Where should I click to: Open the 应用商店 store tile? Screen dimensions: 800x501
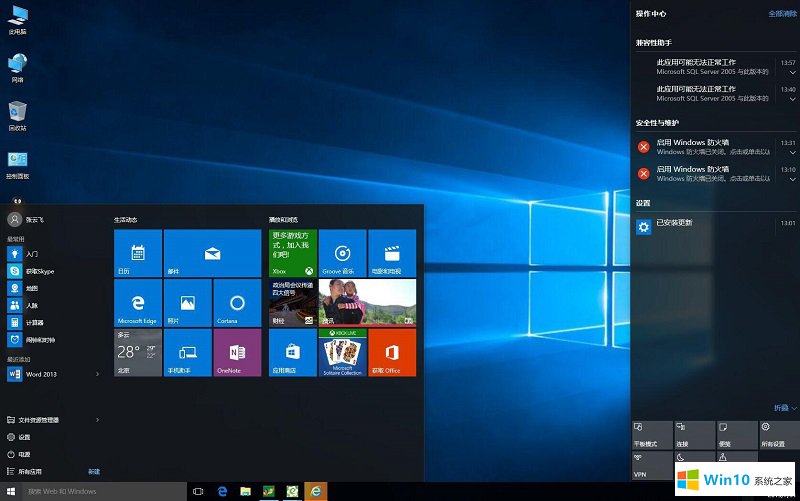tap(293, 353)
